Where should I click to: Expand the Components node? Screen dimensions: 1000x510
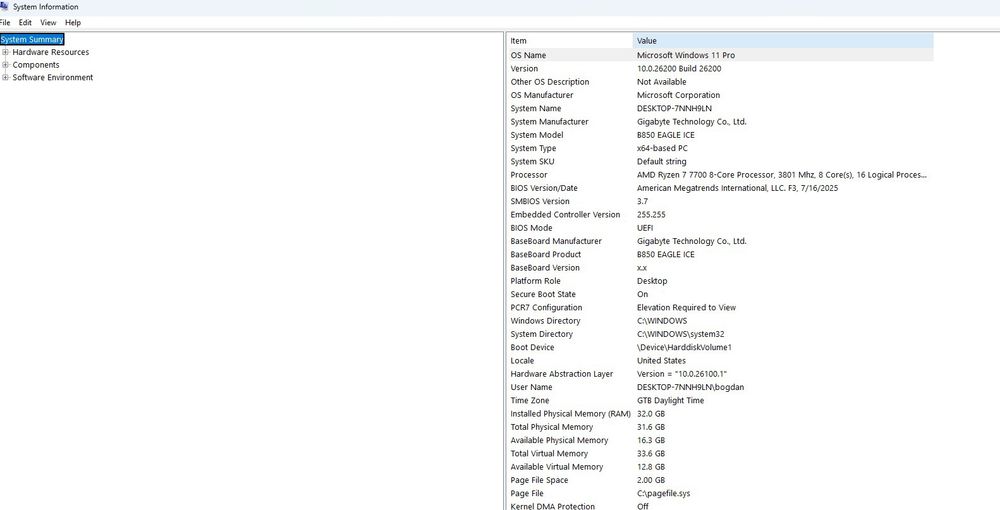pos(6,65)
